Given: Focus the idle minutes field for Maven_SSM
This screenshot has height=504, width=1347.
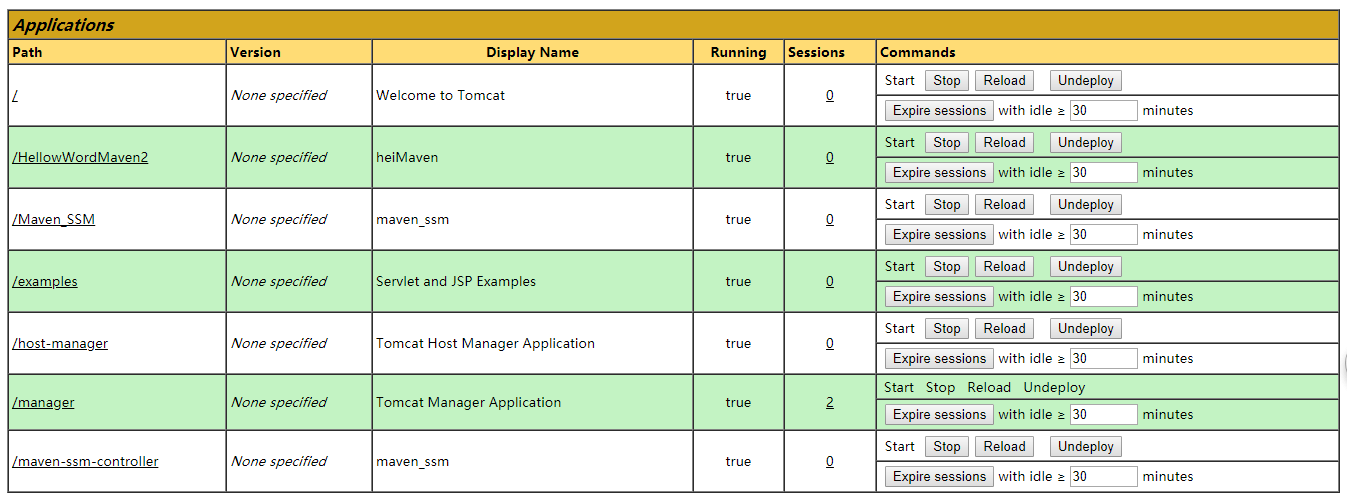Looking at the screenshot, I should tap(1103, 234).
